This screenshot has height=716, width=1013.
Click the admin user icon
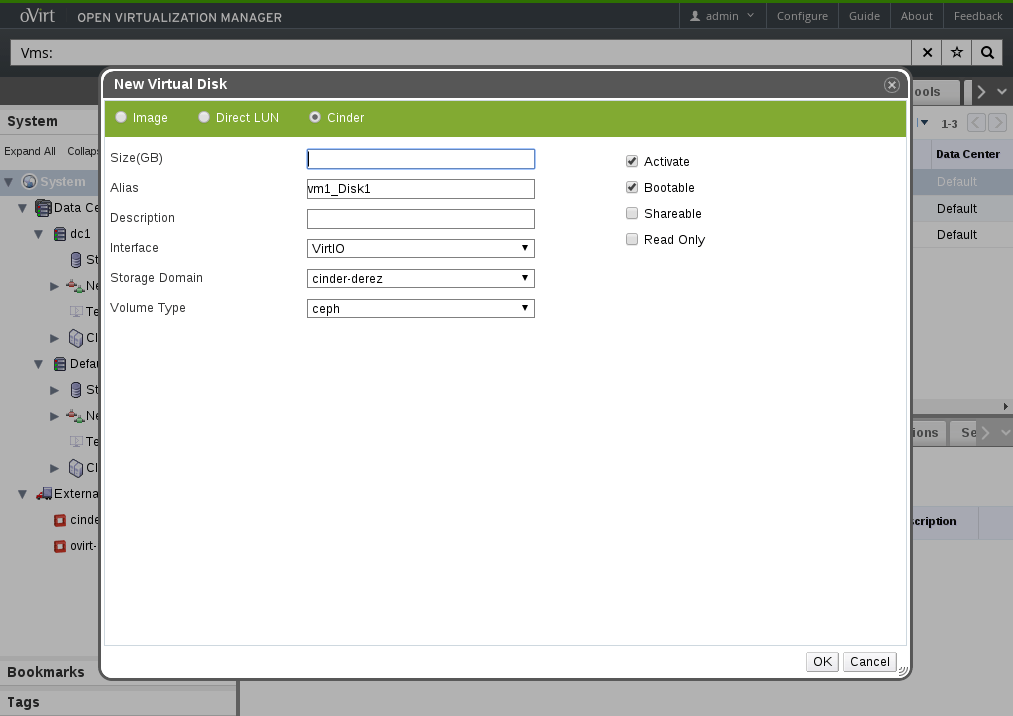(x=695, y=16)
